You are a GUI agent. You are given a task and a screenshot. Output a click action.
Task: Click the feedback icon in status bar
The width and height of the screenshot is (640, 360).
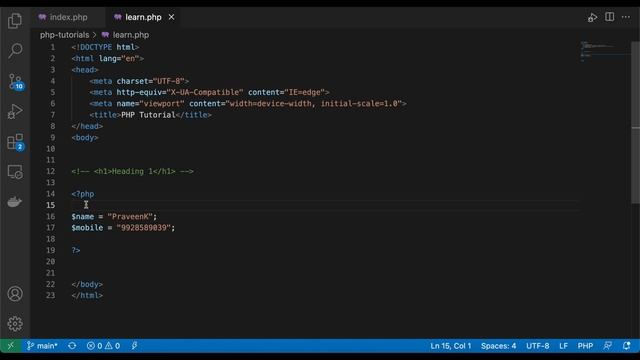click(x=607, y=346)
